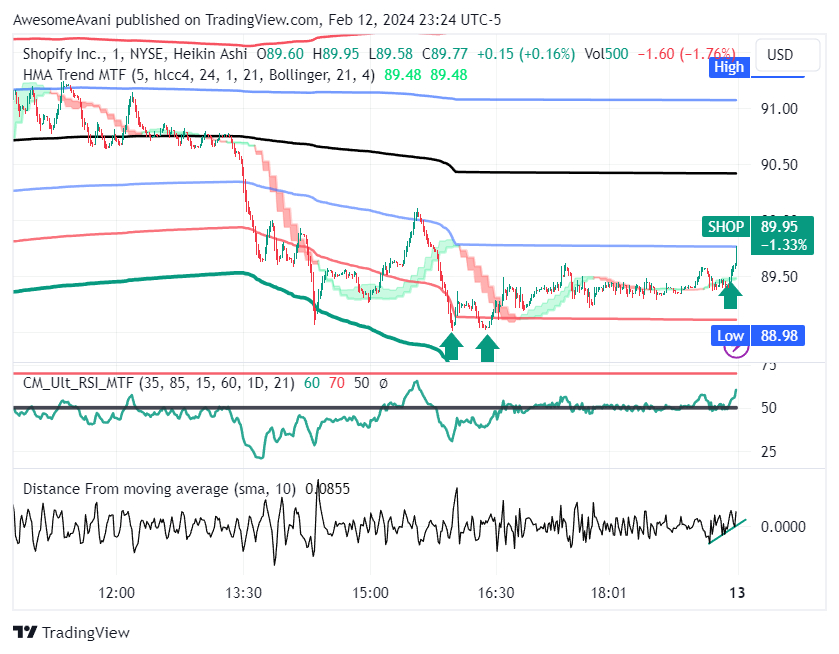Select the HMA Trend MTF indicator legend
Viewport: 839px width, 654px height.
tap(199, 75)
